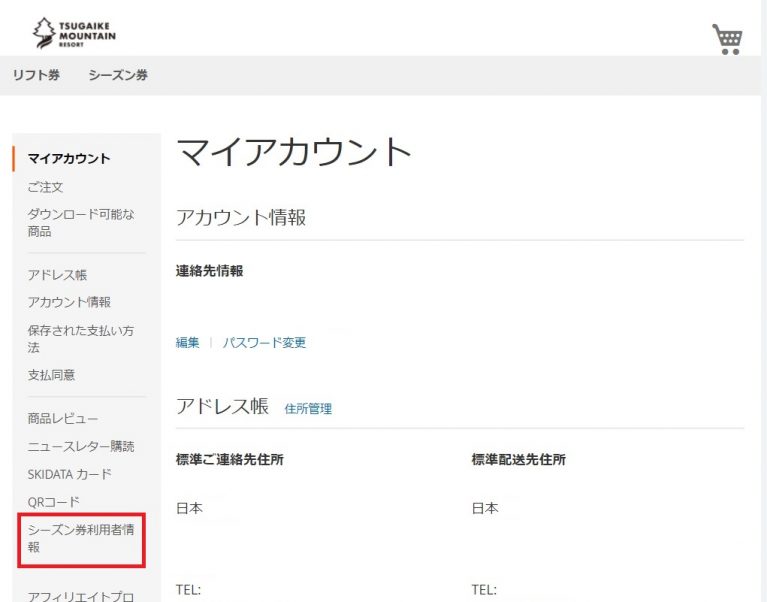Click the Tsugaike Mountain Resort logo
The width and height of the screenshot is (767, 602).
75,32
